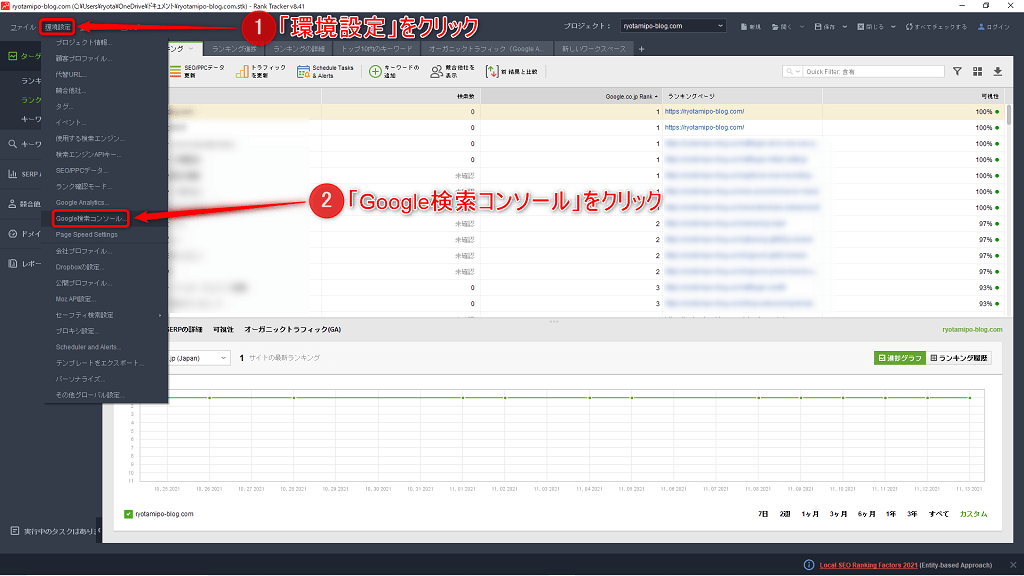Viewport: 1024px width, 576px height.
Task: Switch to the progress graph view toggle
Action: 898,357
